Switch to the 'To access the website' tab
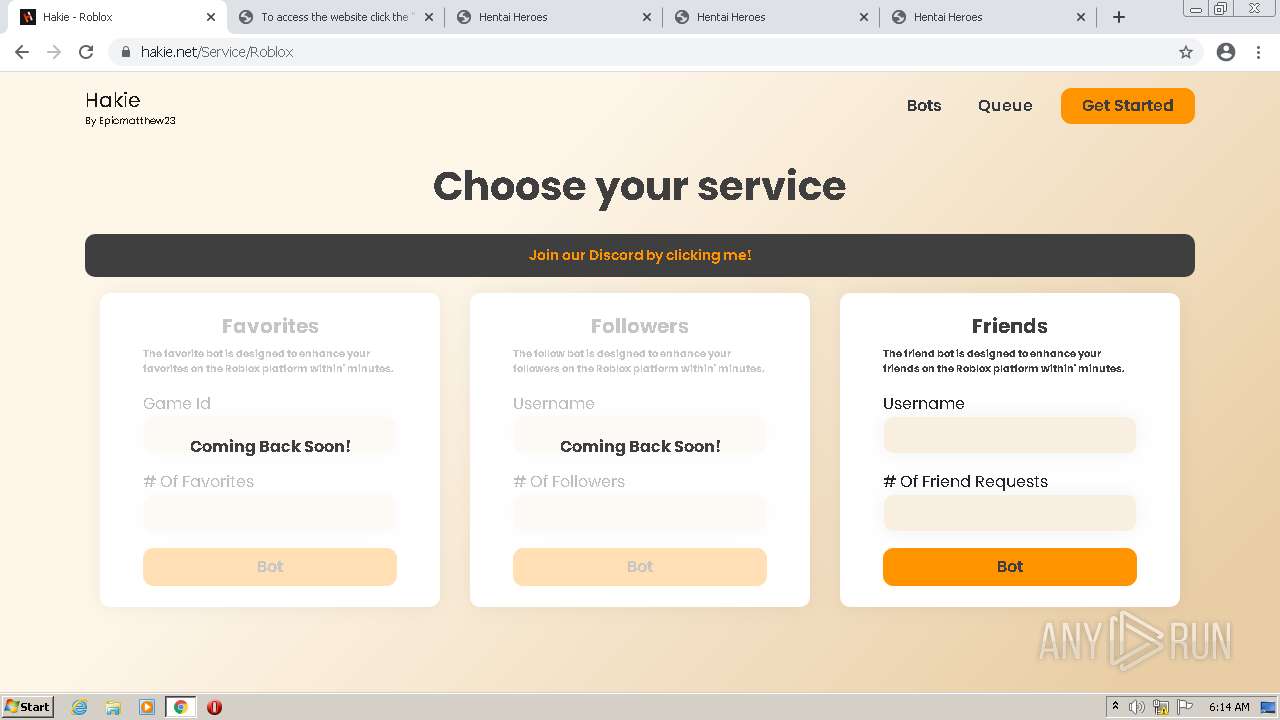 [x=335, y=17]
